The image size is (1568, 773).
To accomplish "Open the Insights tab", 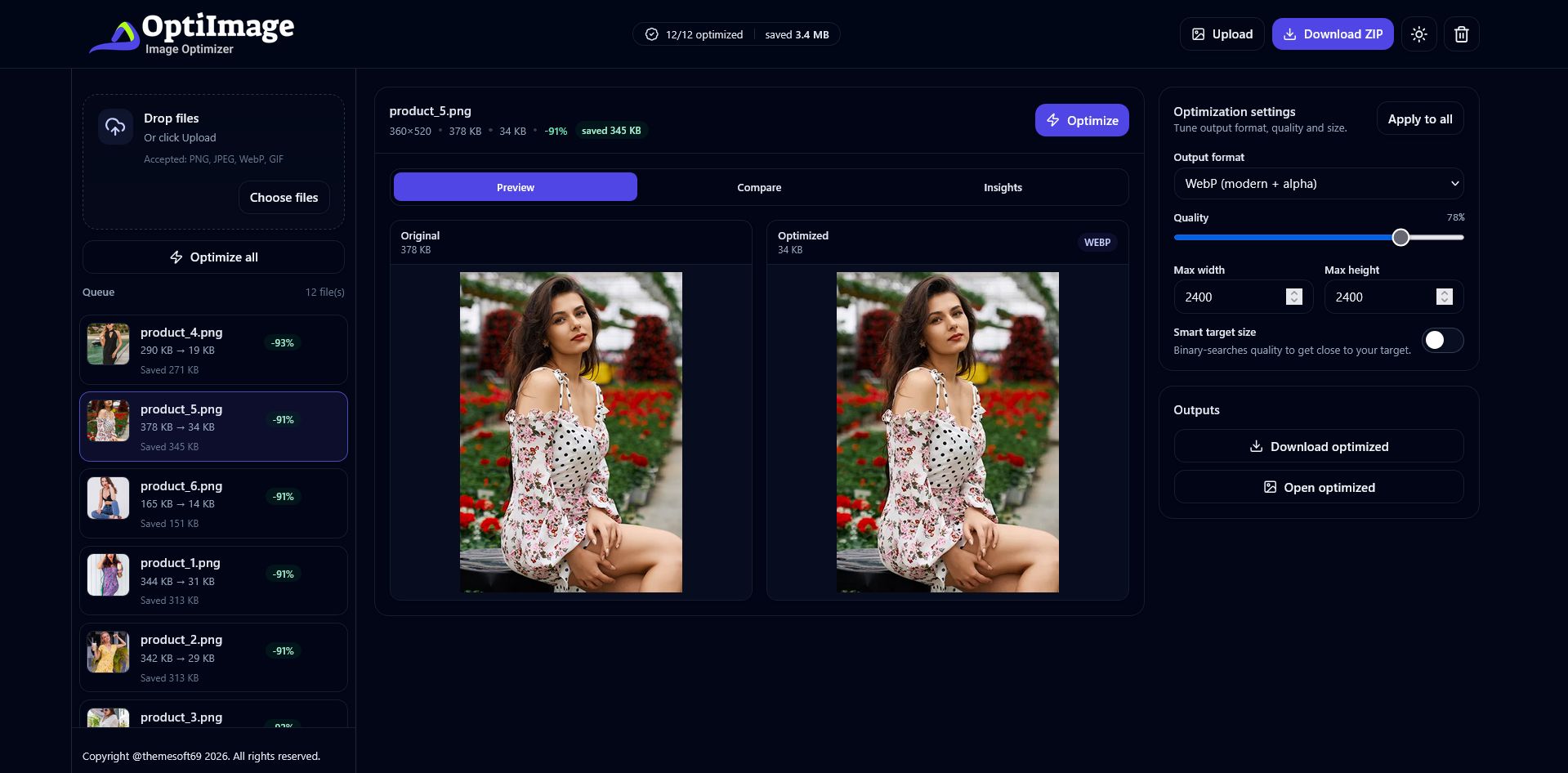I will [x=1003, y=187].
